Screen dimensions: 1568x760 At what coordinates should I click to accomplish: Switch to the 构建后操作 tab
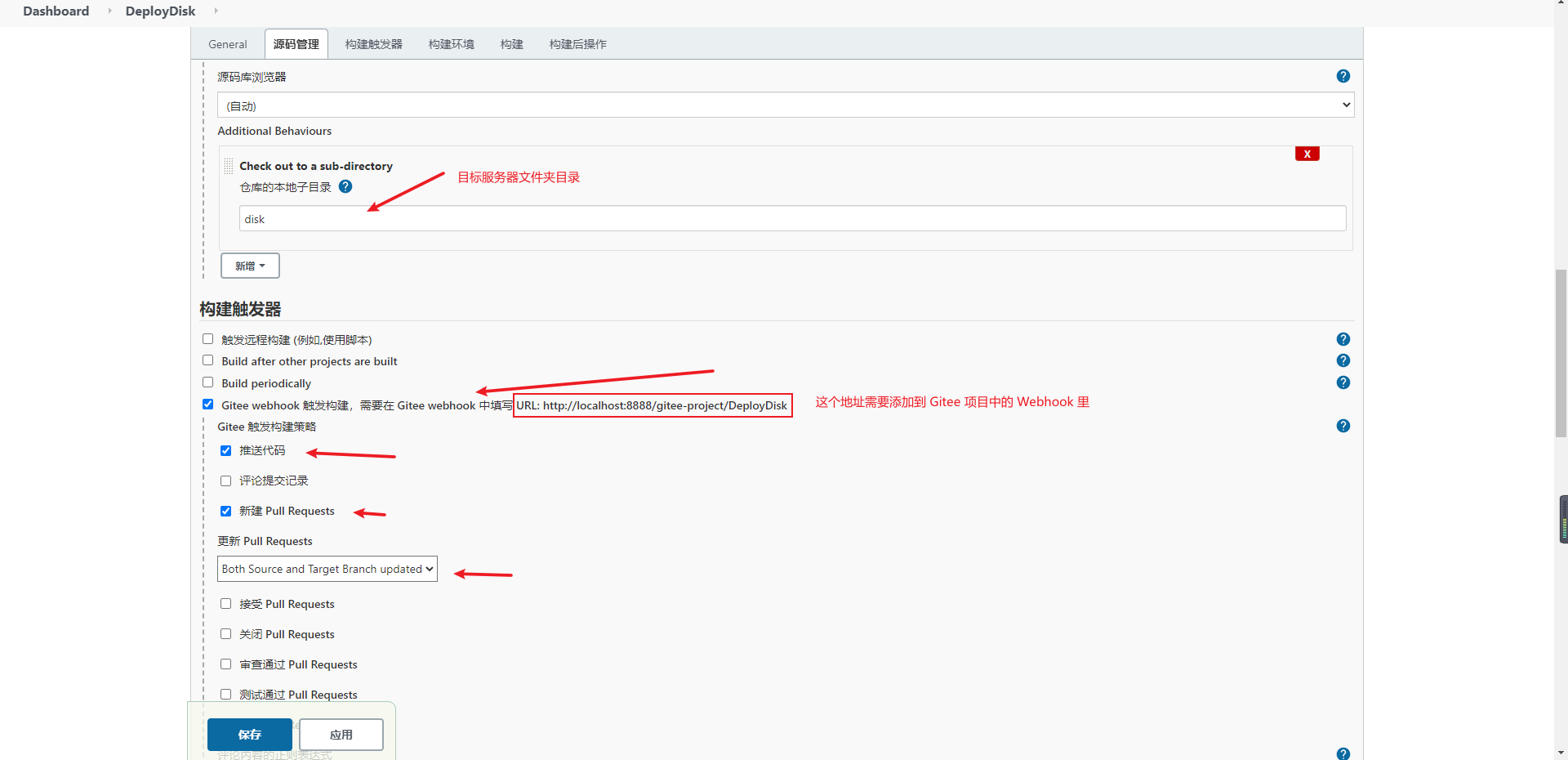577,44
